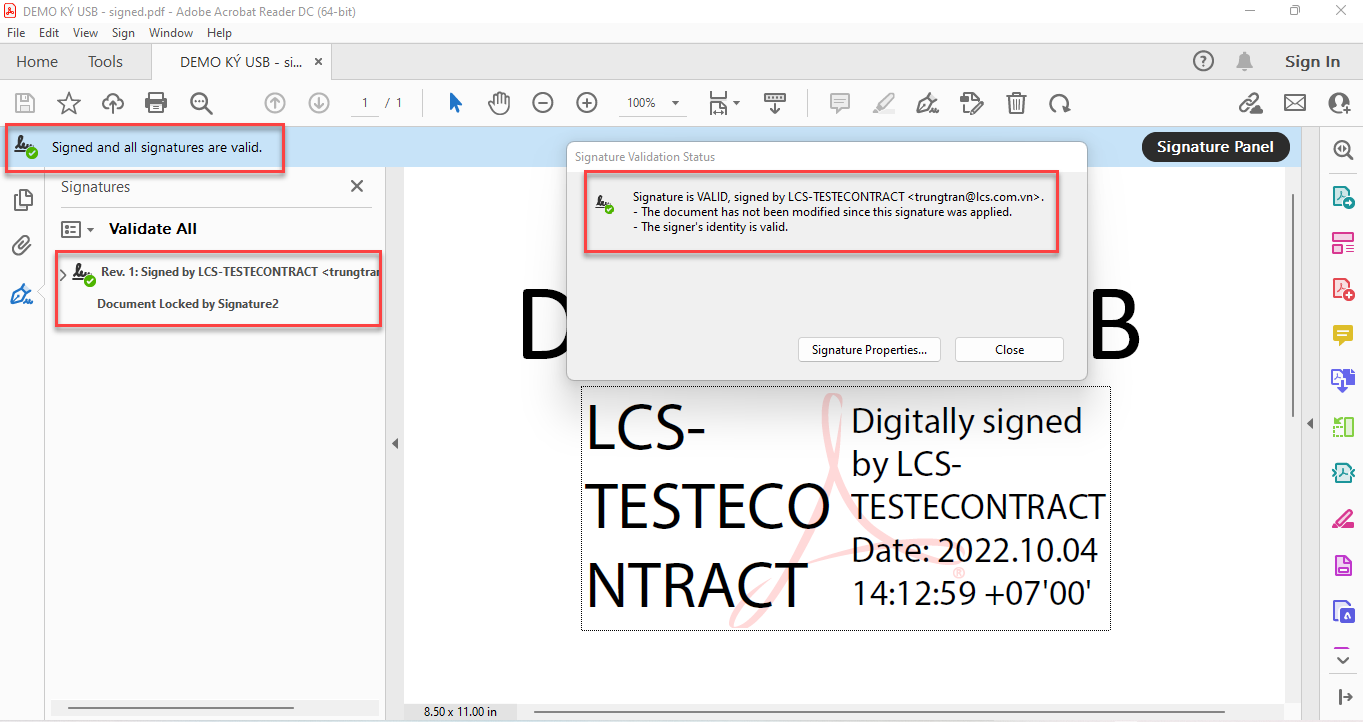Click the Save file icon
The height and width of the screenshot is (724, 1365).
click(25, 103)
